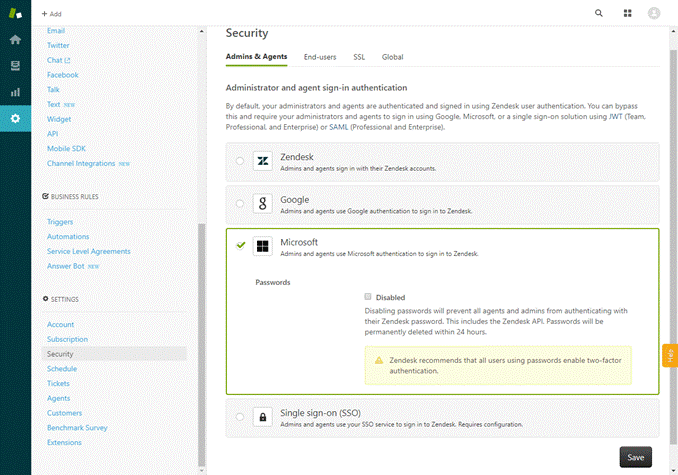Click the orange Help tab on right edge
Image resolution: width=678 pixels, height=475 pixels.
tap(670, 355)
